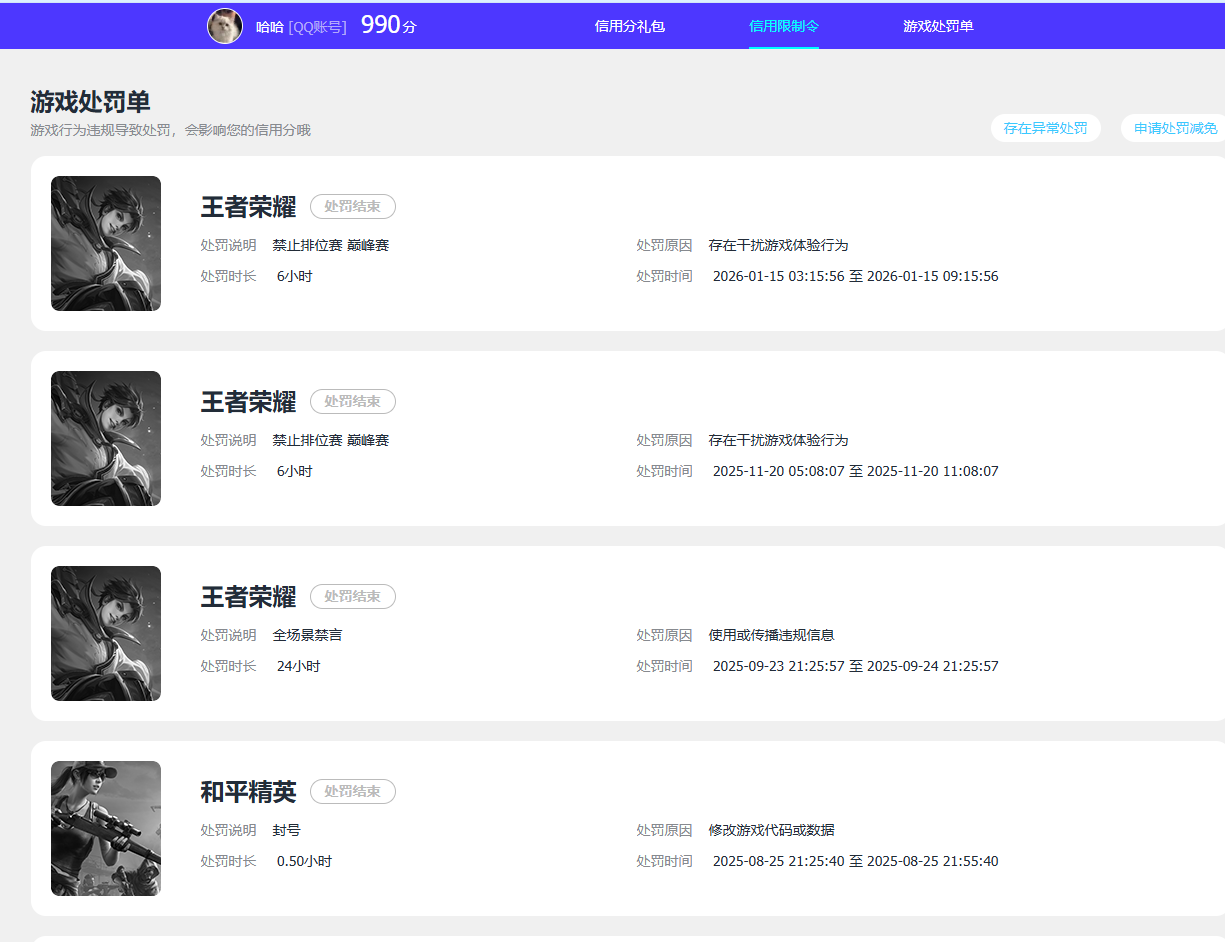This screenshot has width=1225, height=942.
Task: Open the 游戏处罚单 tab in header
Action: click(938, 26)
